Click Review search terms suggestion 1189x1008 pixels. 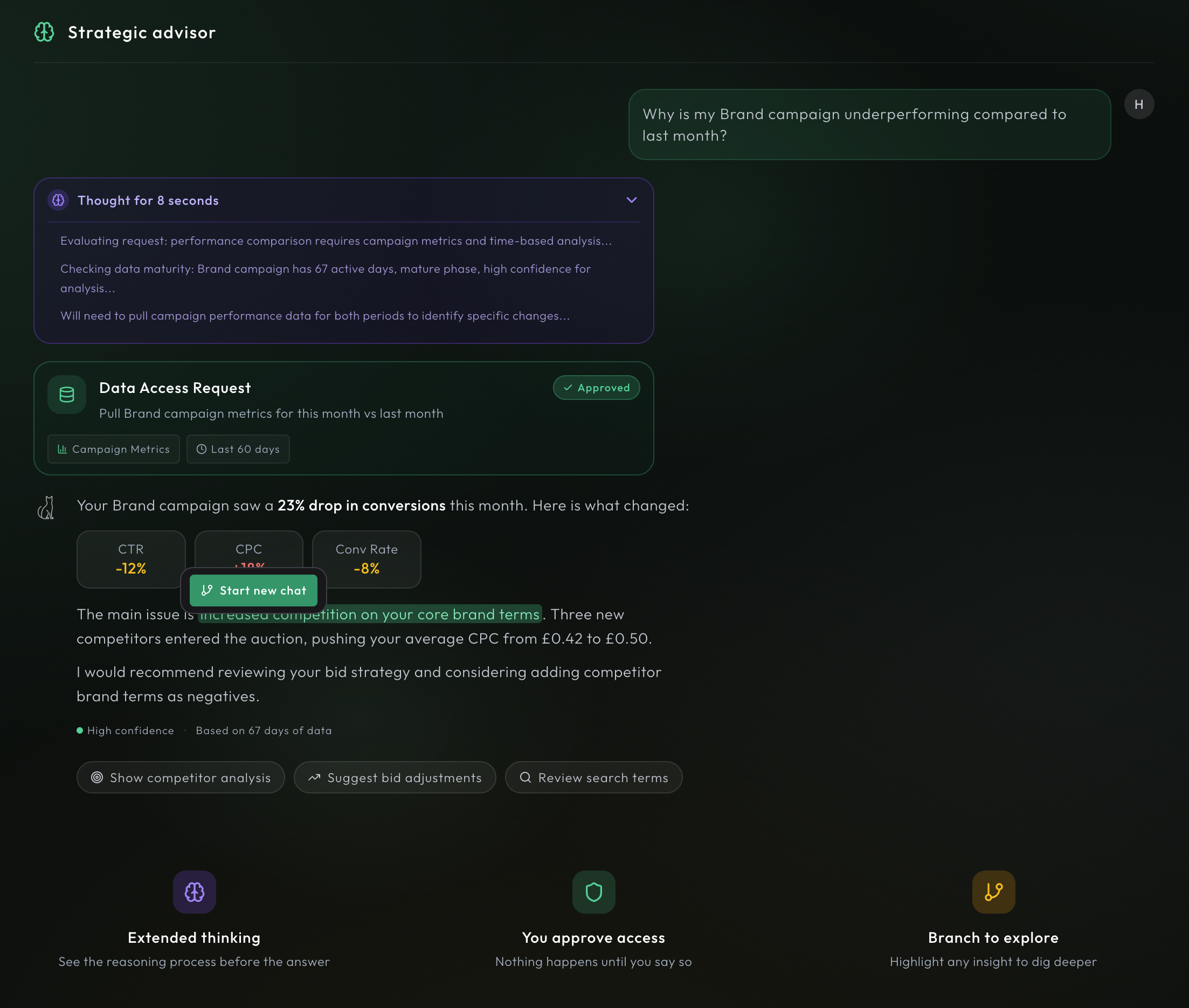593,777
